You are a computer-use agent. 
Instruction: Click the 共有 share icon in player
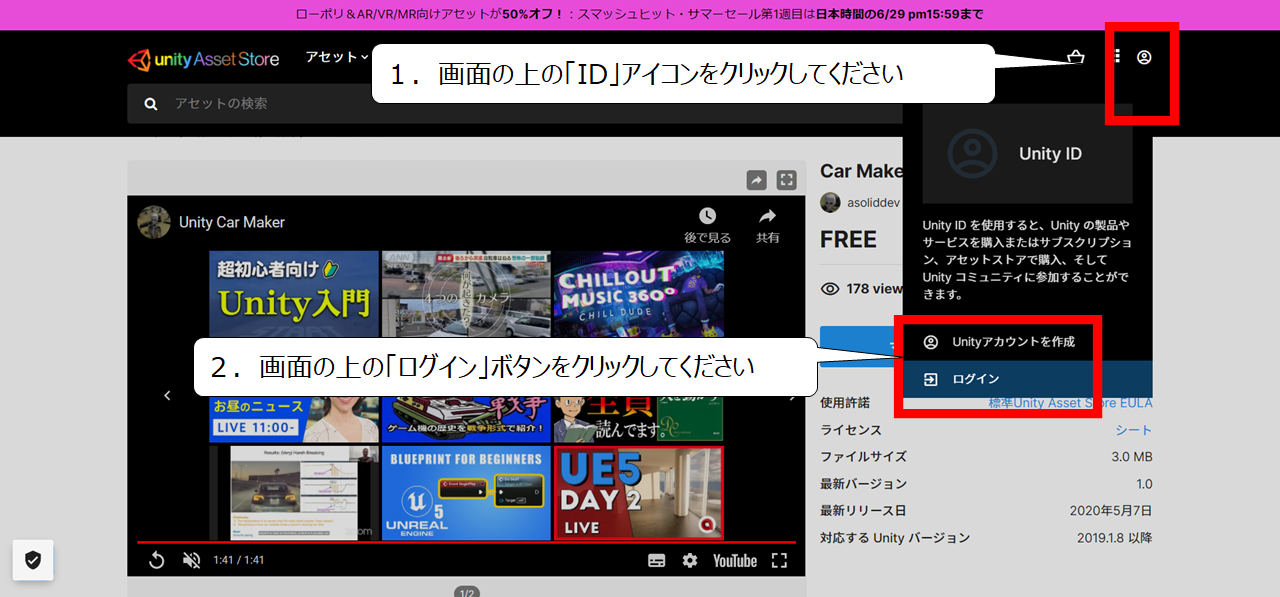click(767, 225)
